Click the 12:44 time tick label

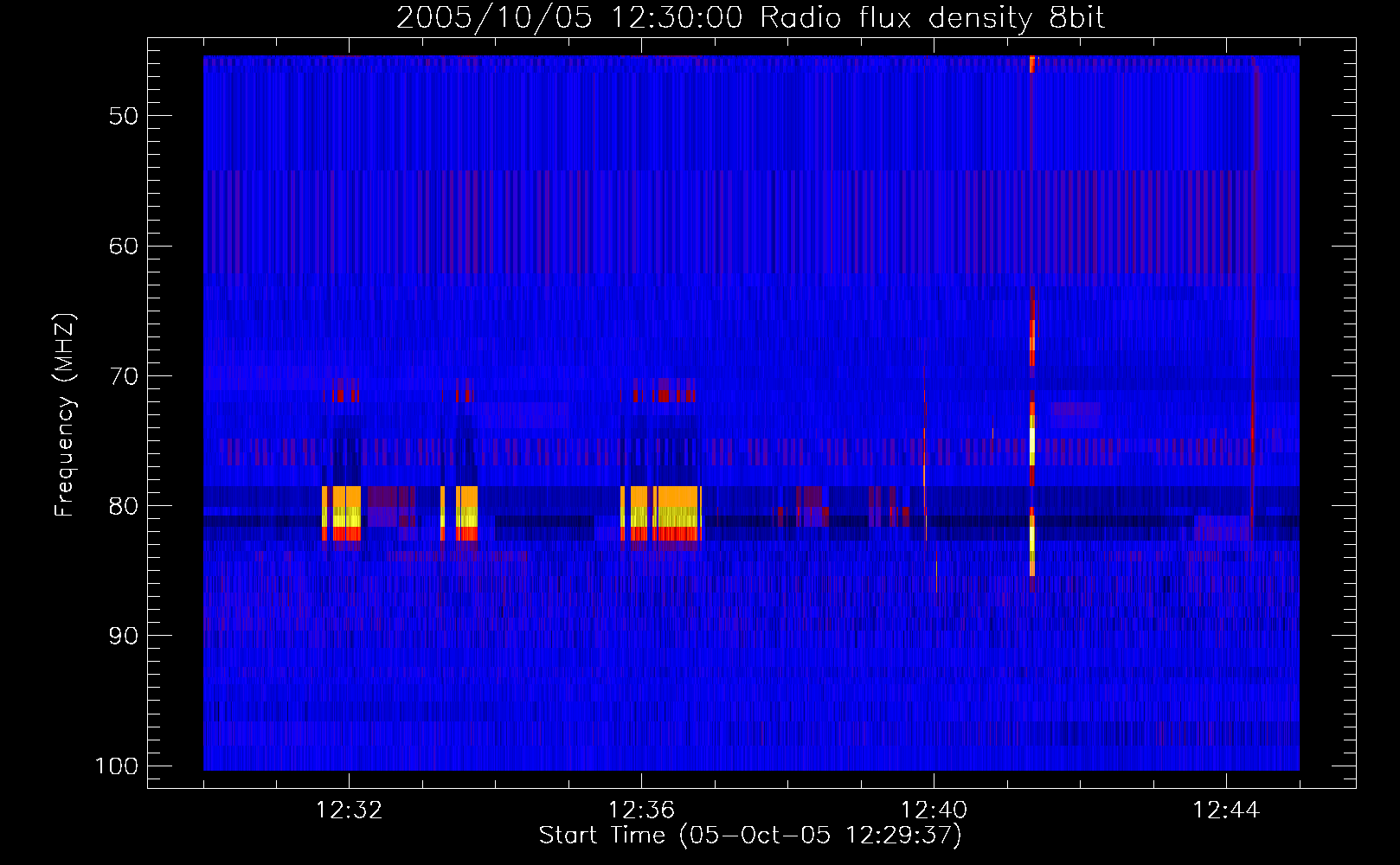click(x=1226, y=811)
